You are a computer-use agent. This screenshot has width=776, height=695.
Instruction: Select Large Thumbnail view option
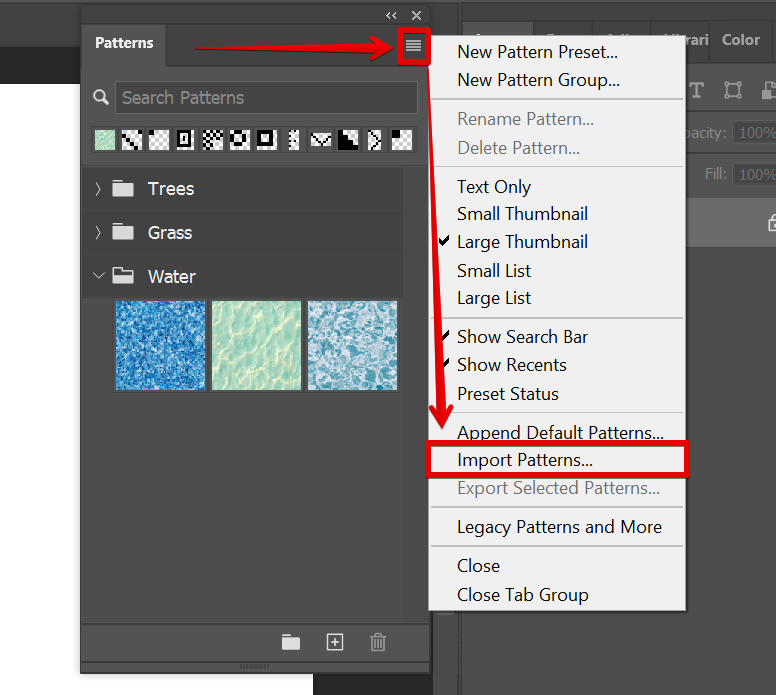click(522, 242)
